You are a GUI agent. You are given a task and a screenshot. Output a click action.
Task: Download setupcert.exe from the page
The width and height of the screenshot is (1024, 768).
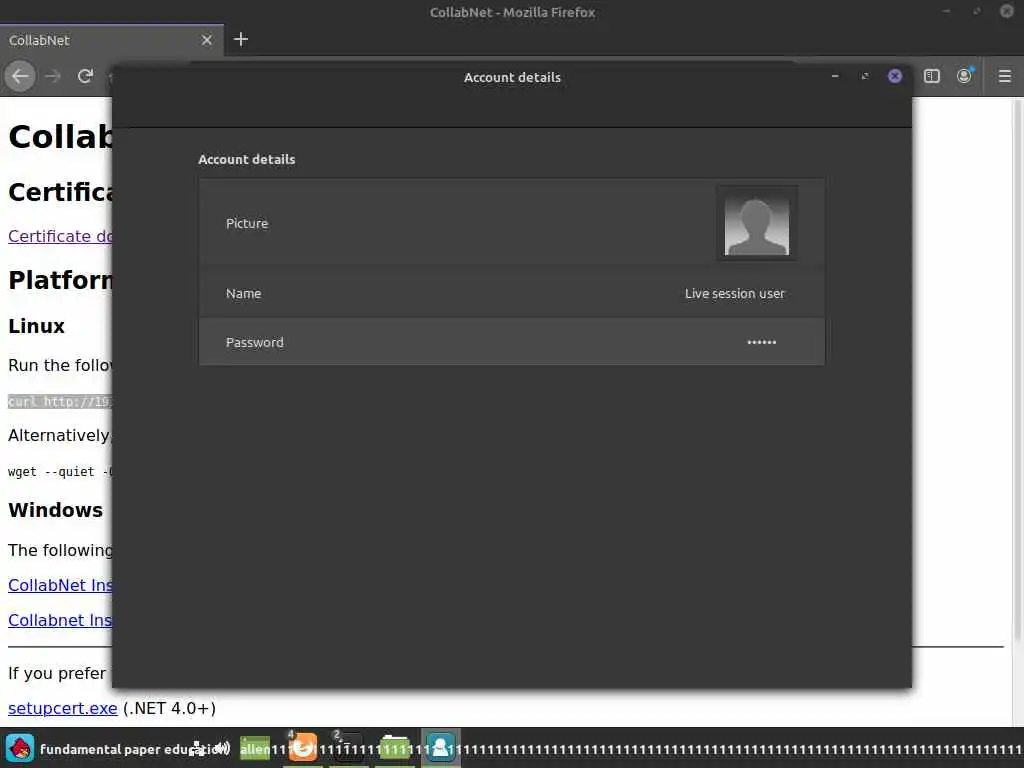click(x=63, y=708)
